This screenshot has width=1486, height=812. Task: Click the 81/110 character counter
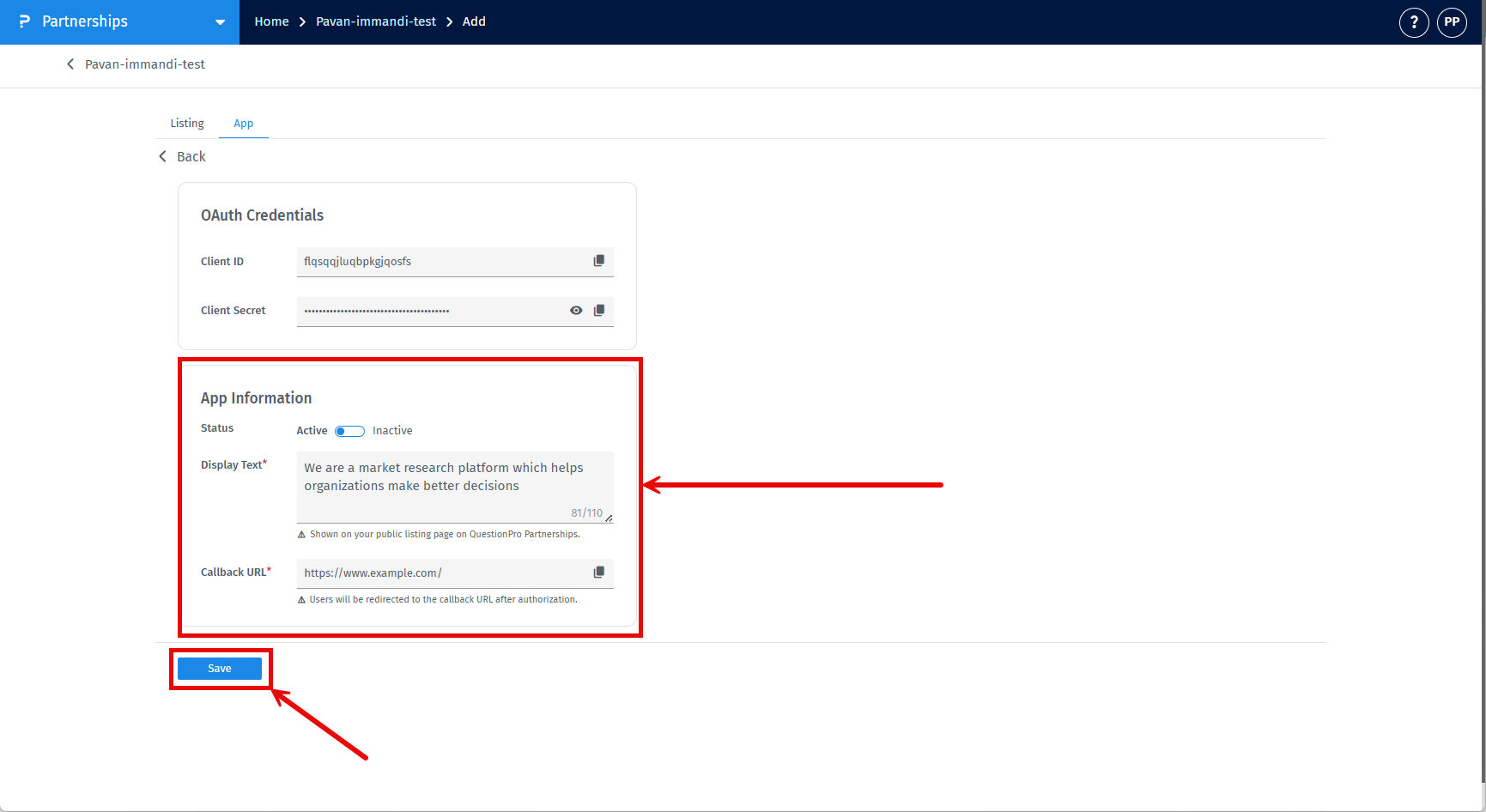587,512
